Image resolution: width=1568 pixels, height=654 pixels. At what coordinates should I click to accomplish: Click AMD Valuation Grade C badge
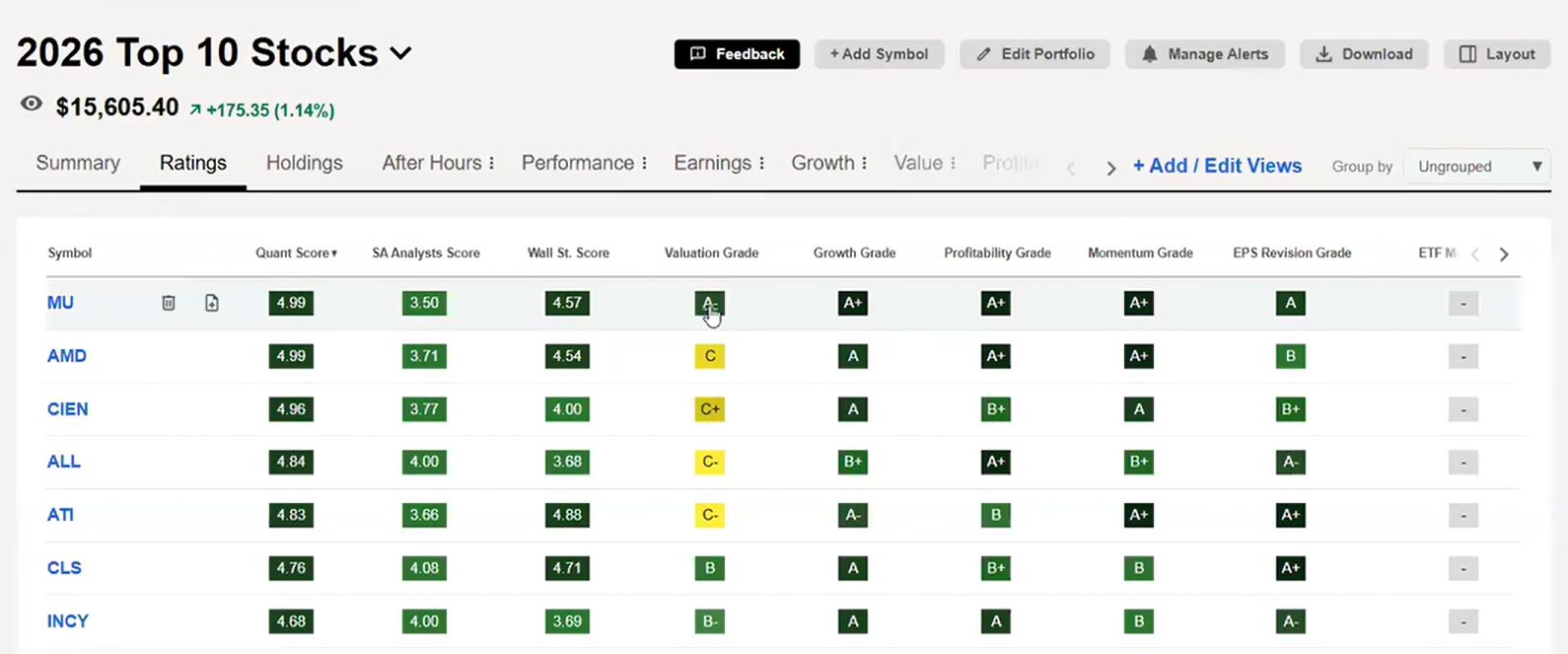click(710, 356)
